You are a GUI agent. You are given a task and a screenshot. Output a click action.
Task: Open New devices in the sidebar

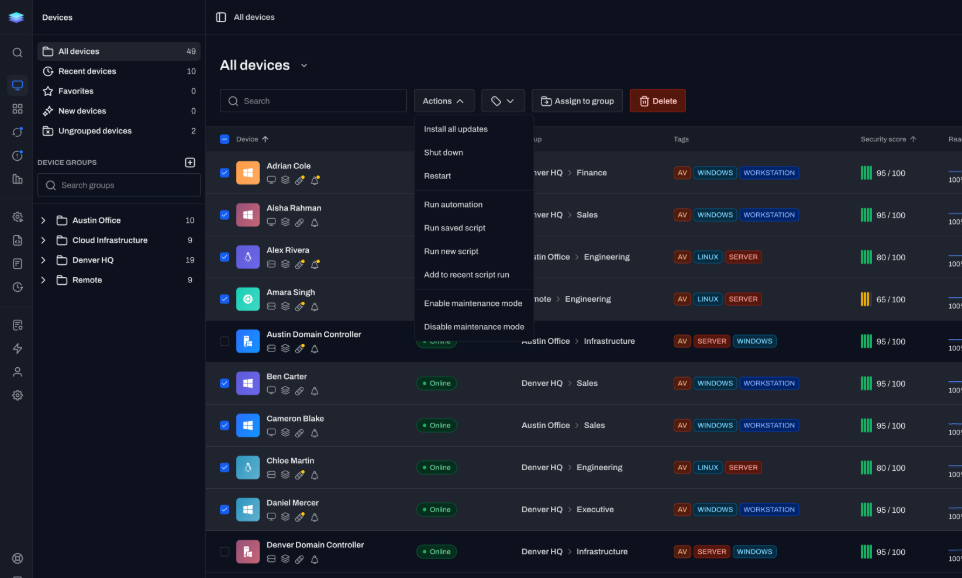tap(118, 111)
